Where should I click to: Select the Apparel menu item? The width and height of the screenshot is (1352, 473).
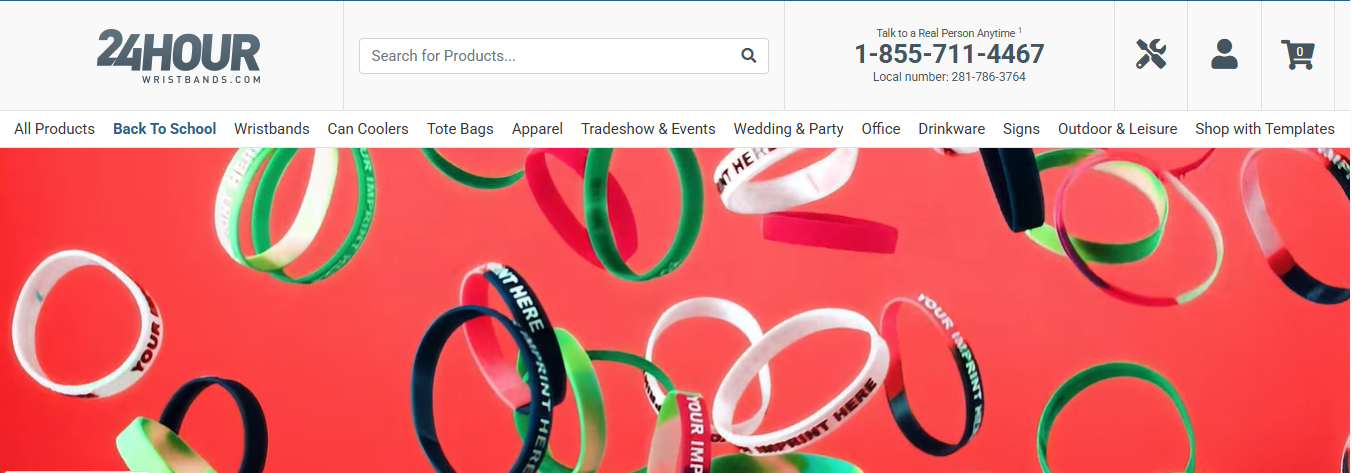(537, 129)
